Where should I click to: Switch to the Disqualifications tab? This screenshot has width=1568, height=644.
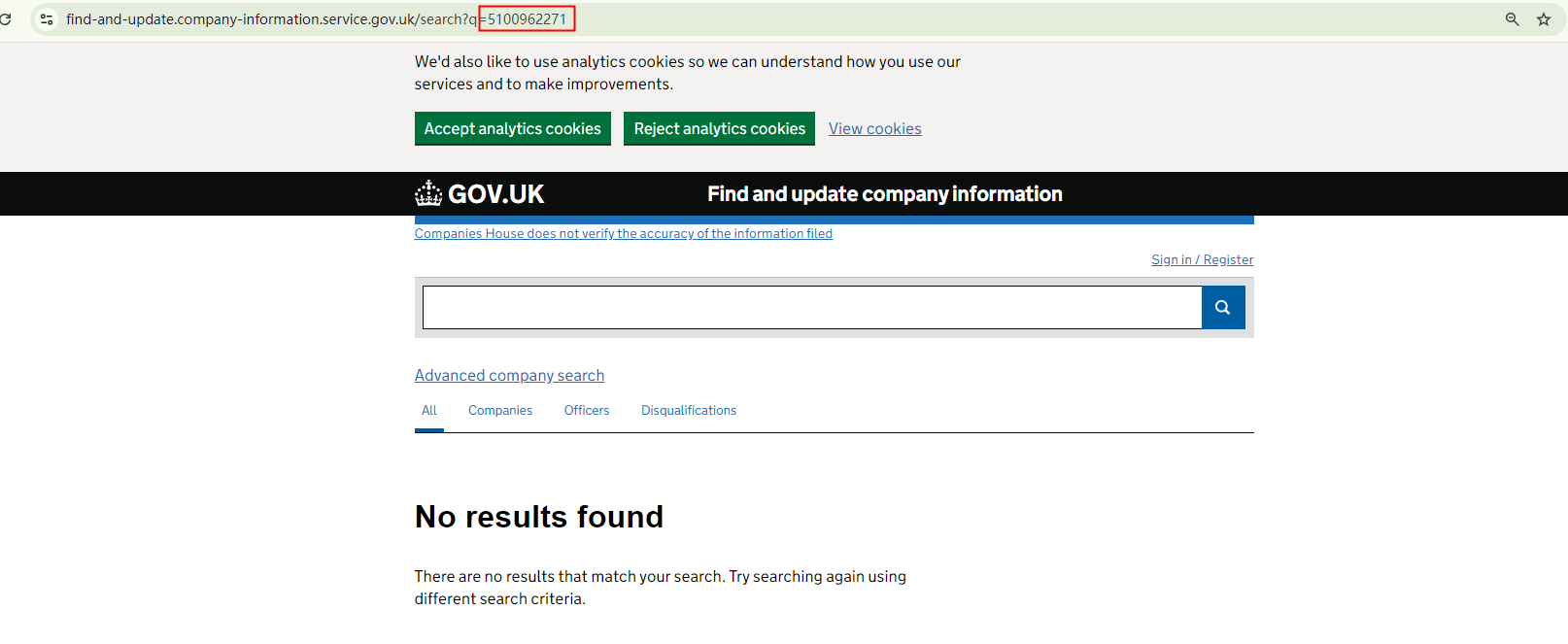tap(689, 411)
